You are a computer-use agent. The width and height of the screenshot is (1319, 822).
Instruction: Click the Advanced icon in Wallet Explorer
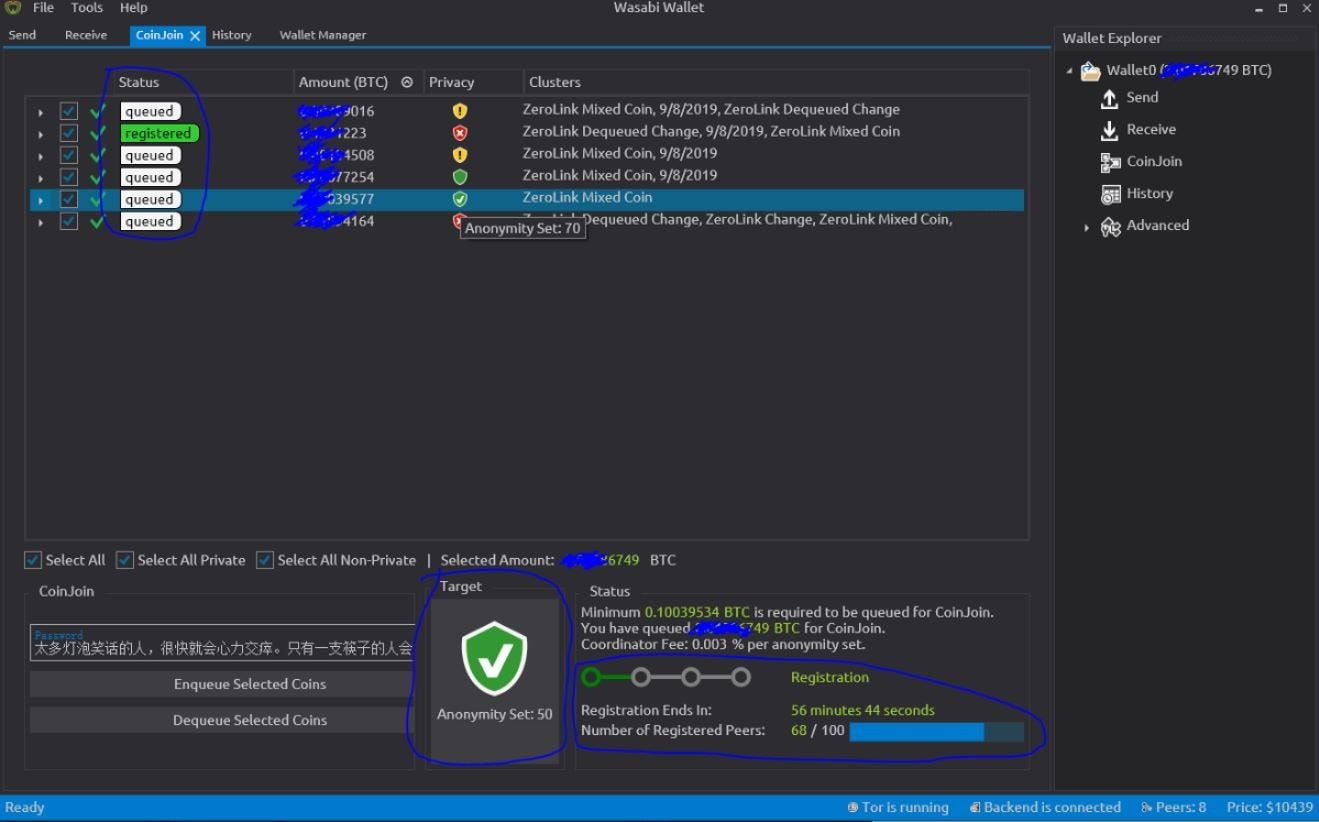(1110, 227)
